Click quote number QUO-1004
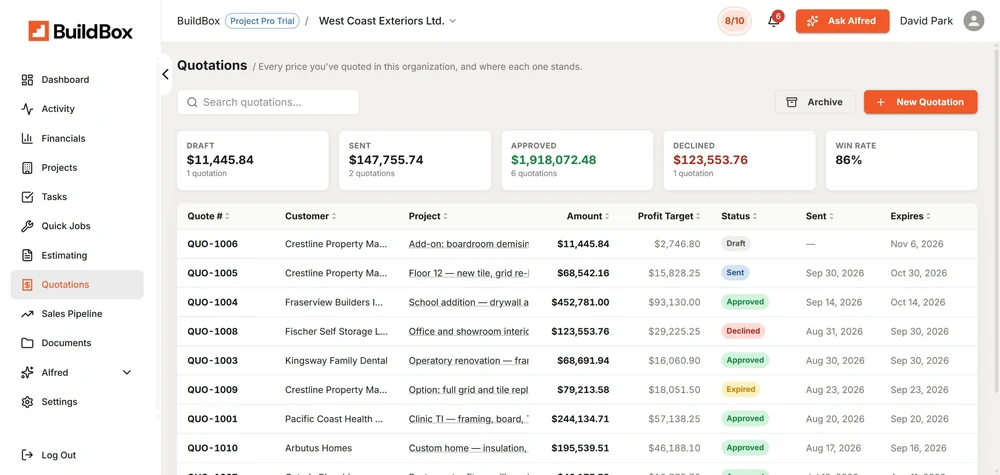 coord(212,302)
